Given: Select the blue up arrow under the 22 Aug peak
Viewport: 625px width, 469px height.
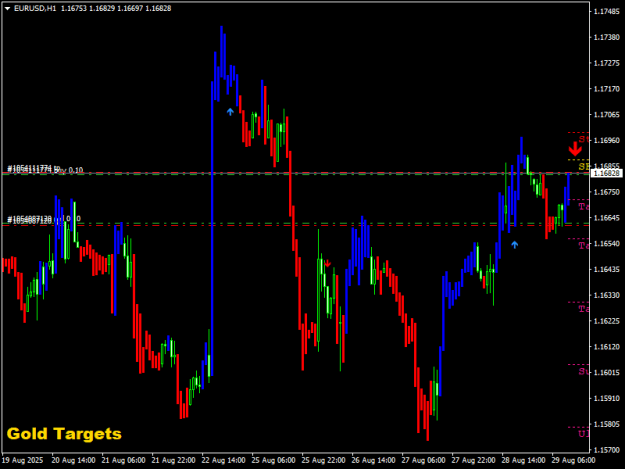Looking at the screenshot, I should (230, 112).
